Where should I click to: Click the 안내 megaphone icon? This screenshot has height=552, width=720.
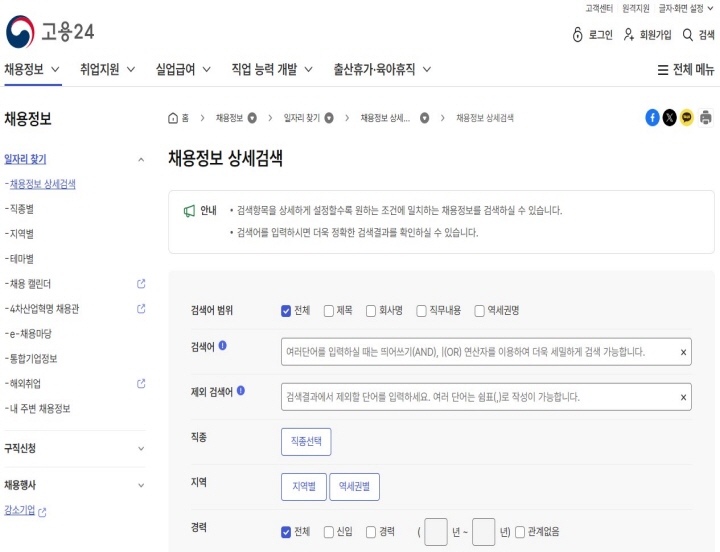189,211
